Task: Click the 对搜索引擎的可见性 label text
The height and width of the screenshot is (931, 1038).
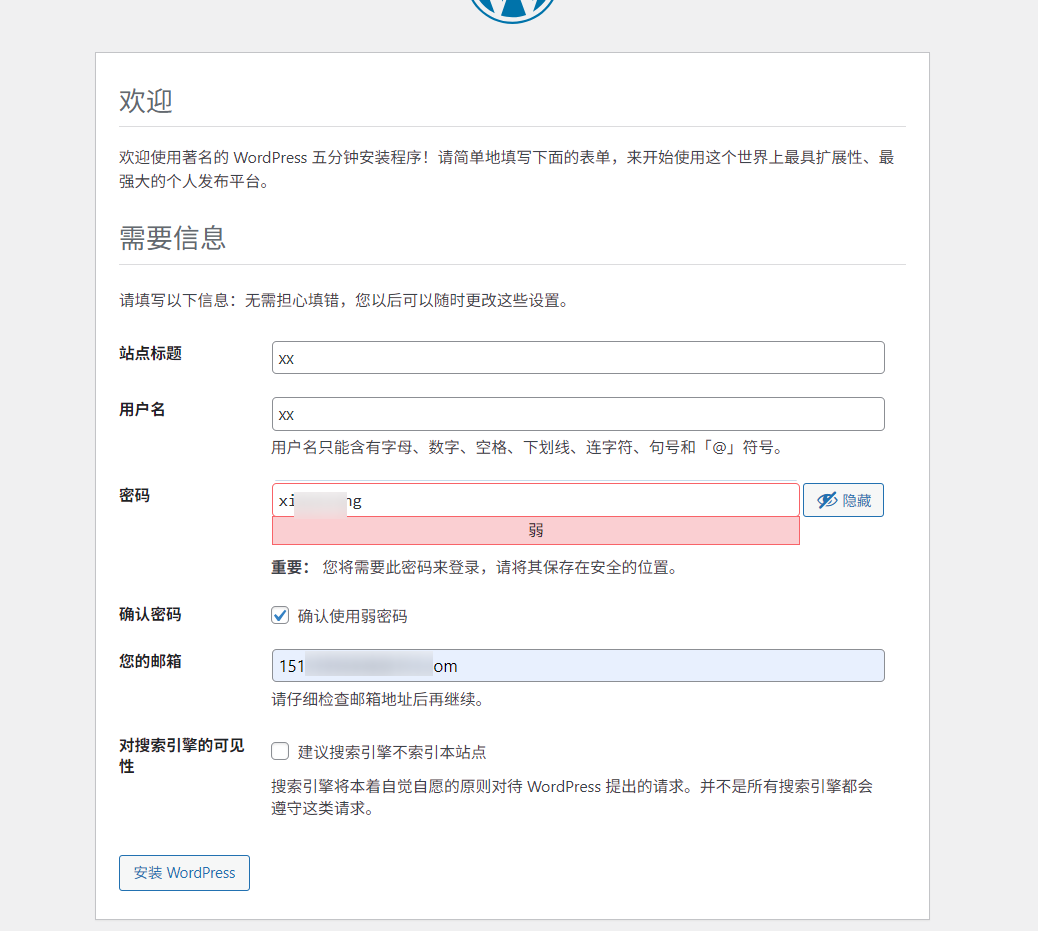Action: [x=182, y=756]
